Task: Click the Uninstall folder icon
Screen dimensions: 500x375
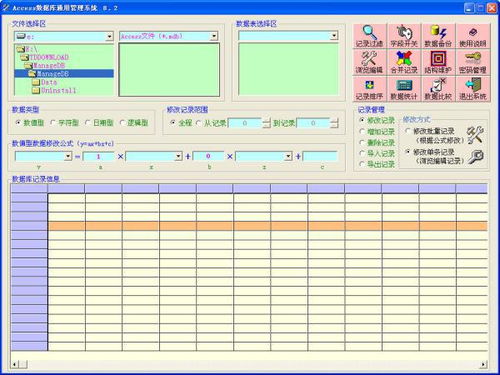Action: point(36,90)
